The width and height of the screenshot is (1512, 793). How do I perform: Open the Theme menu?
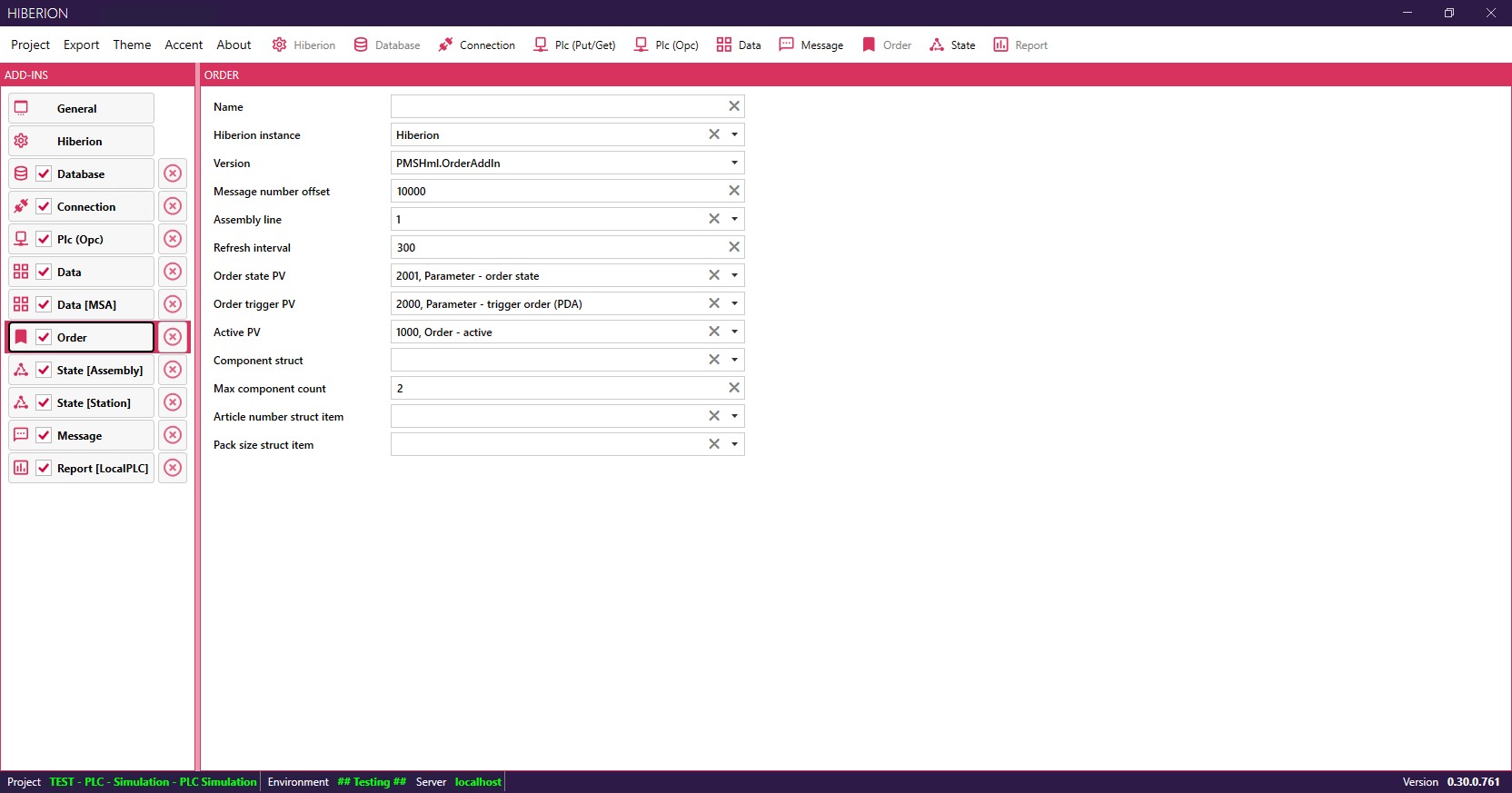132,45
